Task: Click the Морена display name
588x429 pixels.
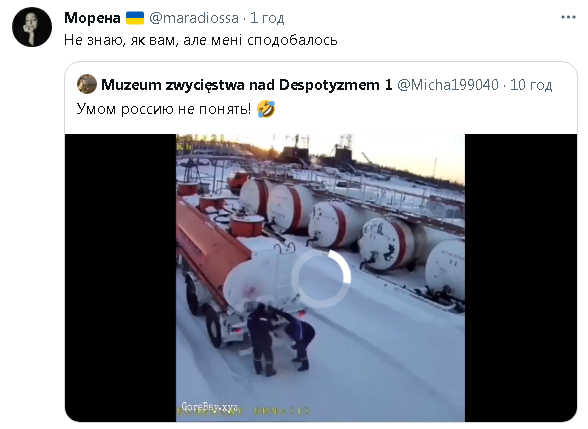Action: pyautogui.click(x=92, y=18)
